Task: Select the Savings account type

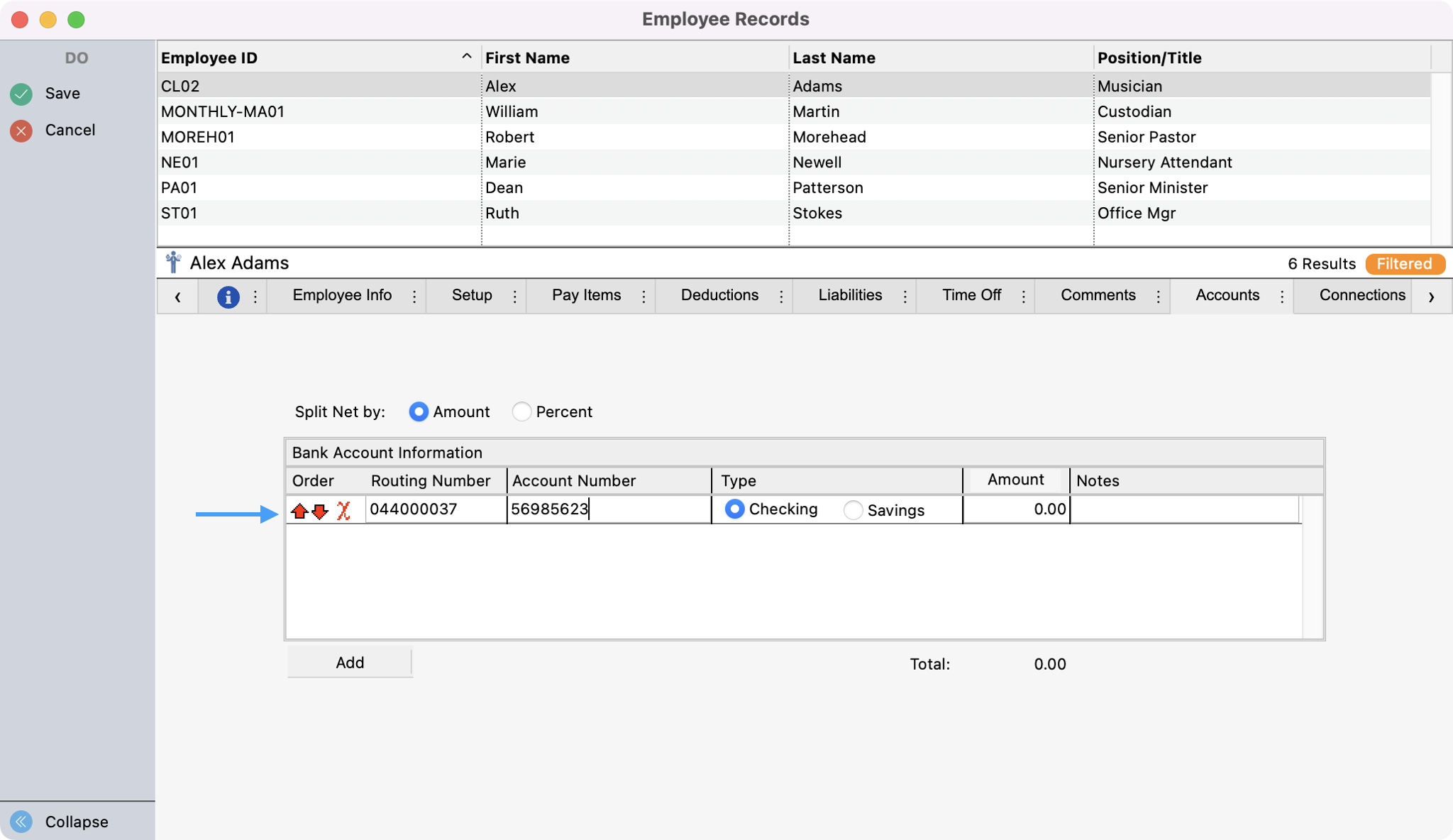Action: click(x=853, y=510)
